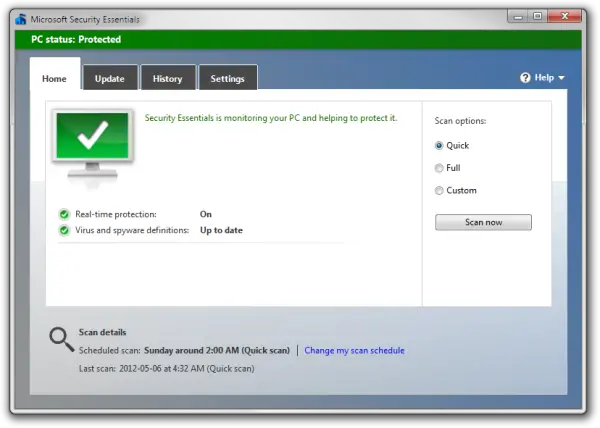Click the 'Up to date' definitions value
The height and width of the screenshot is (428, 600).
[x=221, y=230]
